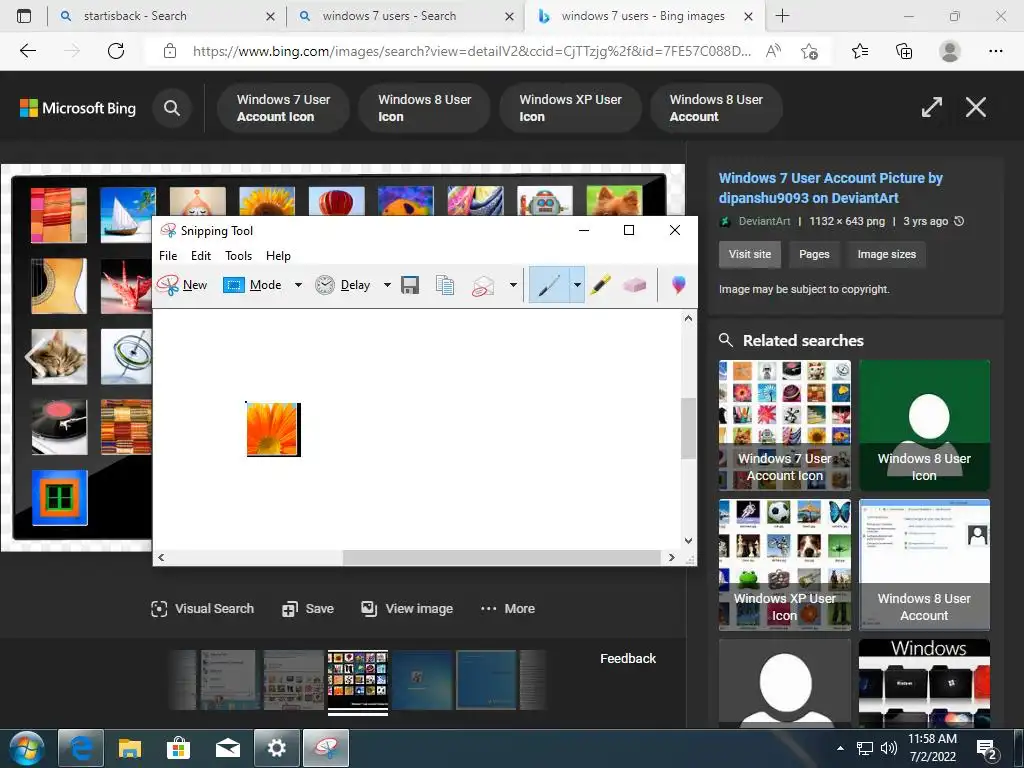Click the Snipping Tool horizontal scrollbar thumb
The width and height of the screenshot is (1024, 768).
[502, 557]
